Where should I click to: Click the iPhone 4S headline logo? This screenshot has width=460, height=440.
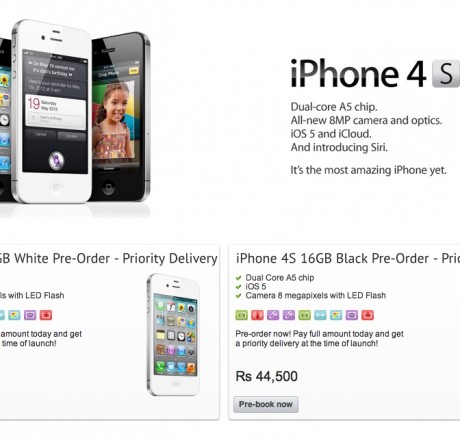375,73
